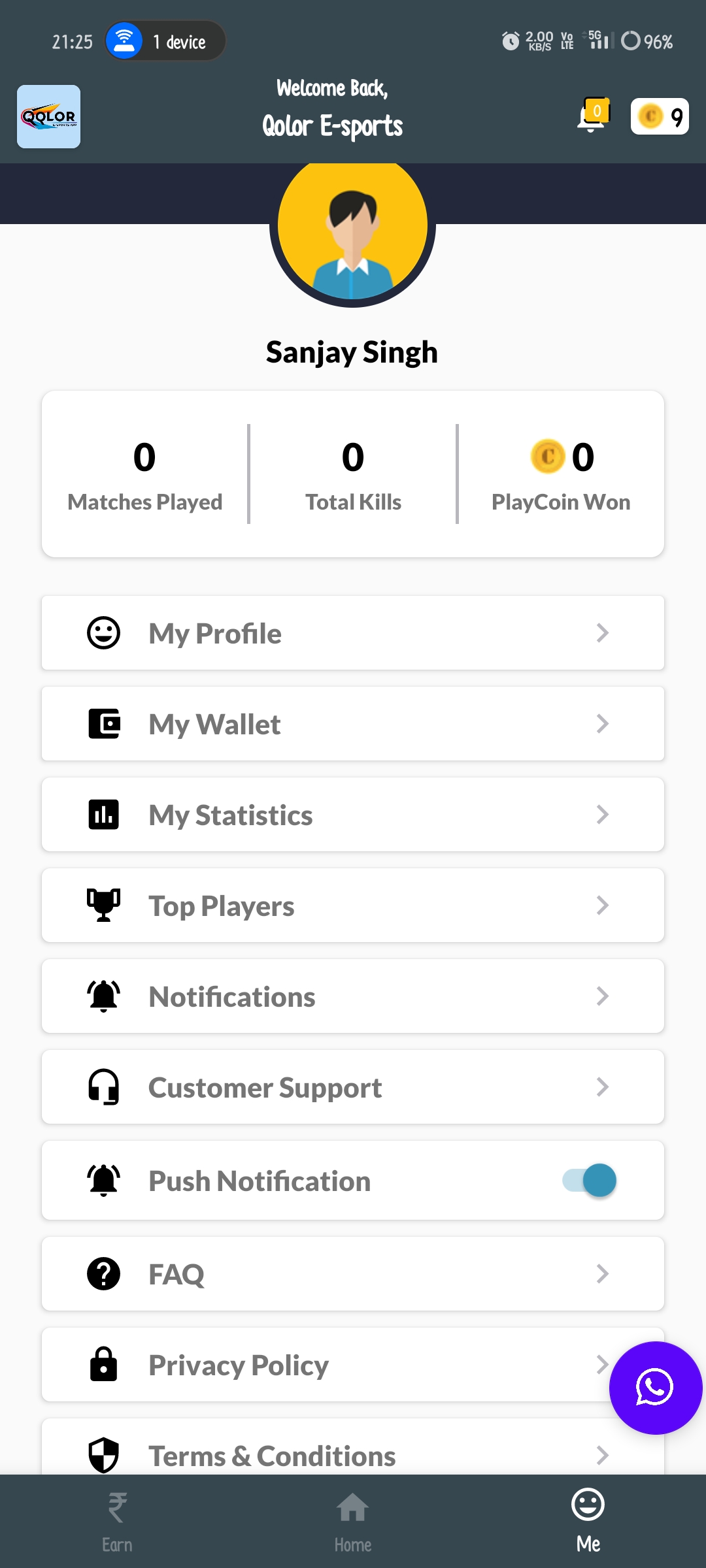Open the Privacy Policy entry
Image resolution: width=706 pixels, height=1568 pixels.
[353, 1365]
